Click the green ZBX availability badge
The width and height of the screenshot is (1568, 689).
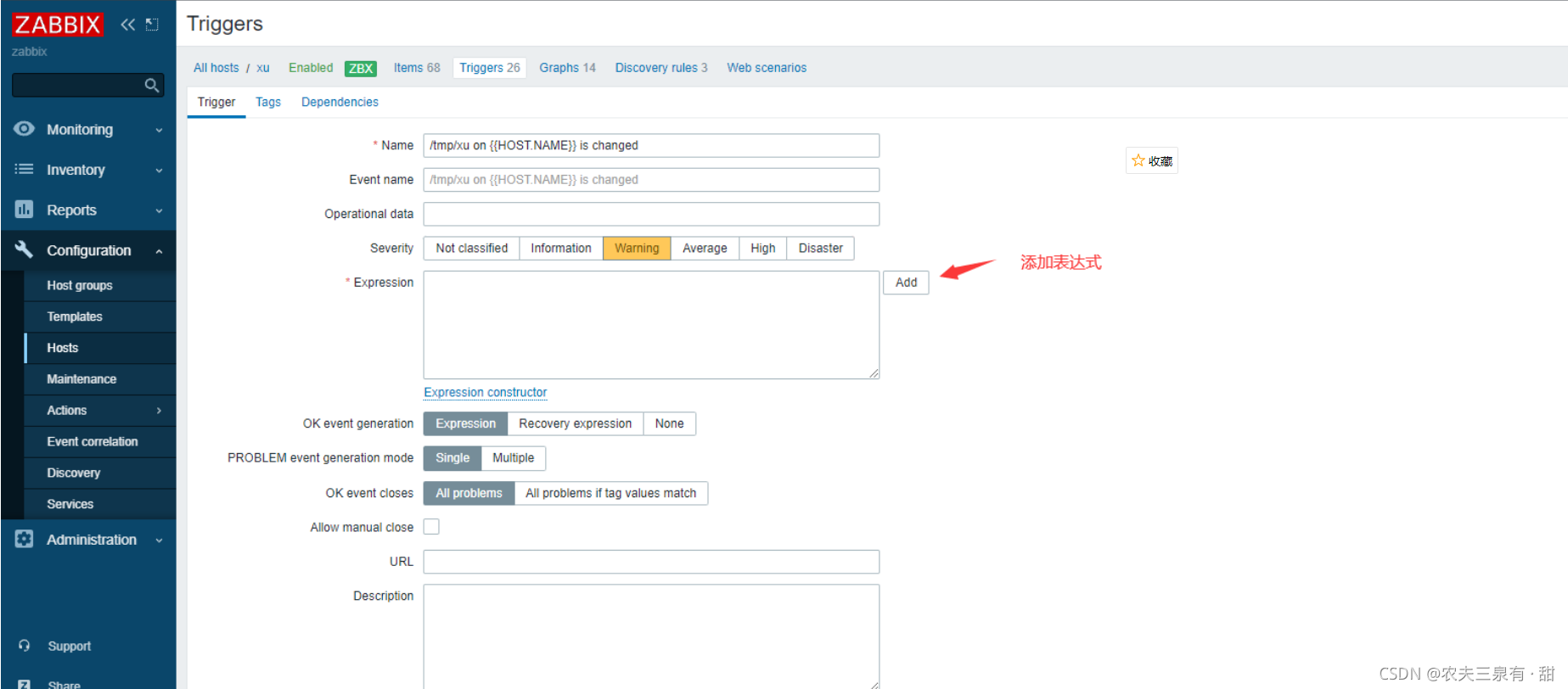pyautogui.click(x=361, y=69)
